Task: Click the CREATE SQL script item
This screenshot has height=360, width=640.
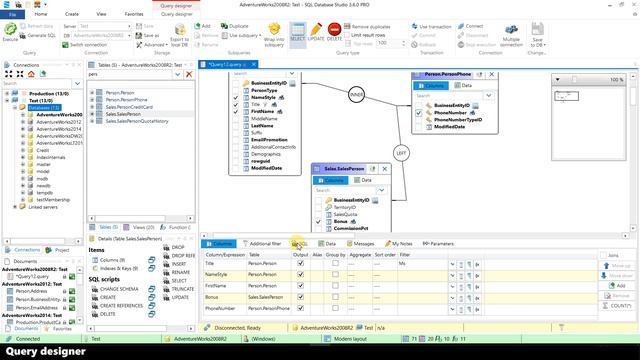Action: pyautogui.click(x=108, y=297)
